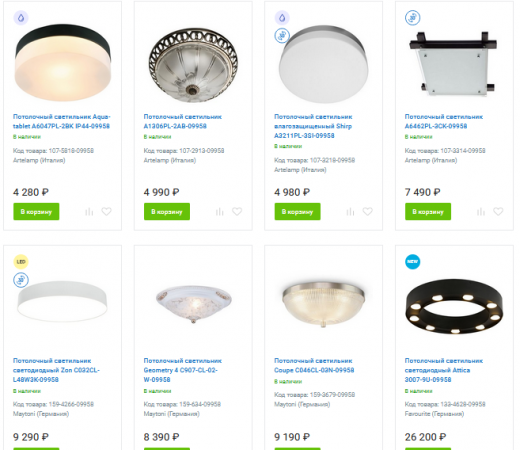
Task: Click compare icon for A1306PL-2AB lamp
Action: point(220,212)
